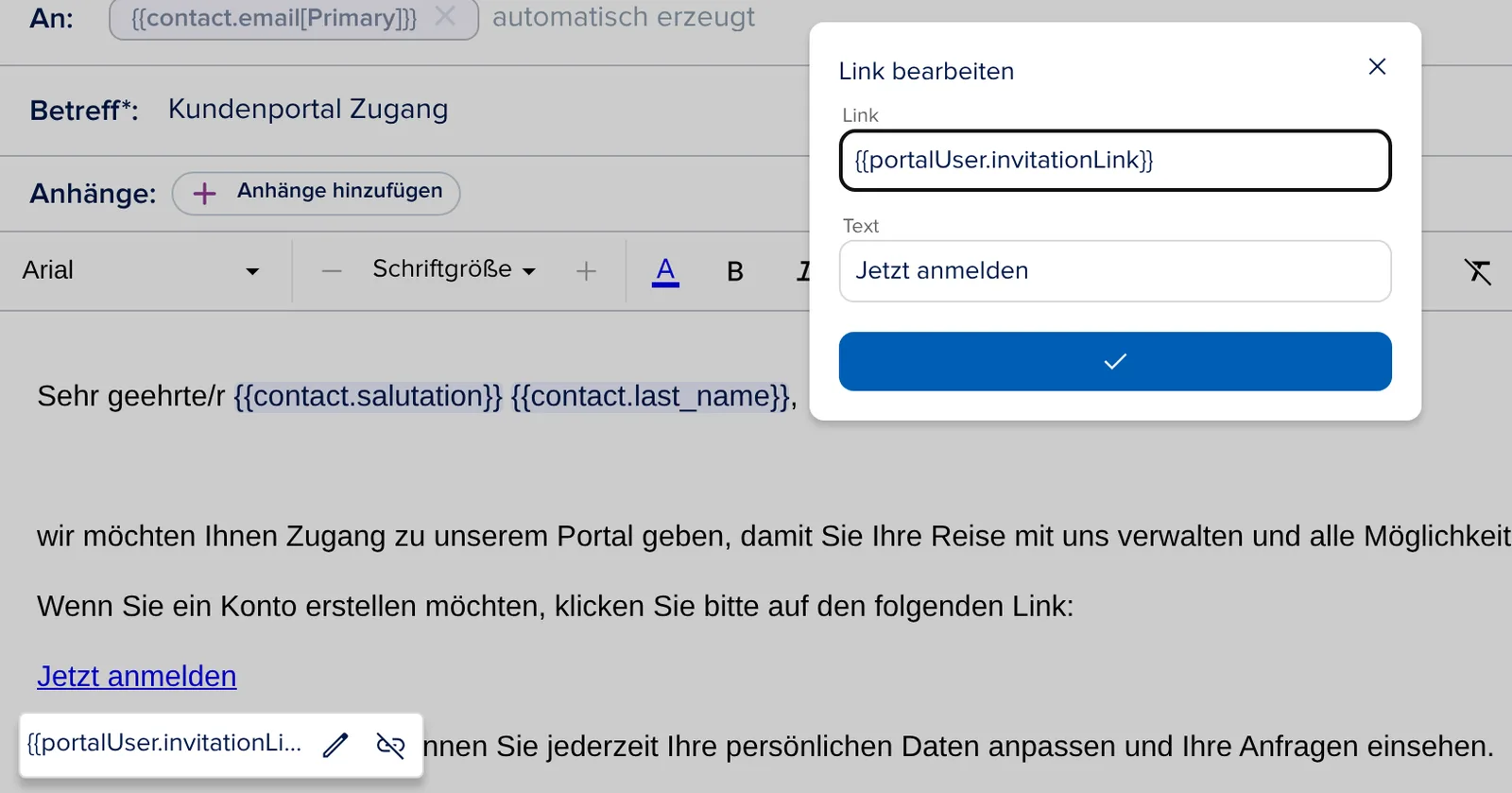Click the truncated {{portalUser.invitationLi... link preview
Image resolution: width=1512 pixels, height=793 pixels.
click(164, 743)
